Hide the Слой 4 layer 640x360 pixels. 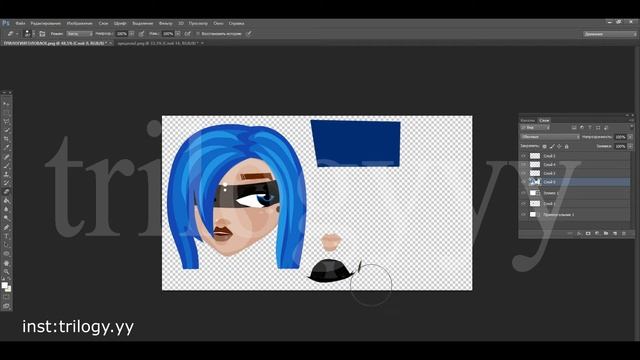pyautogui.click(x=524, y=164)
